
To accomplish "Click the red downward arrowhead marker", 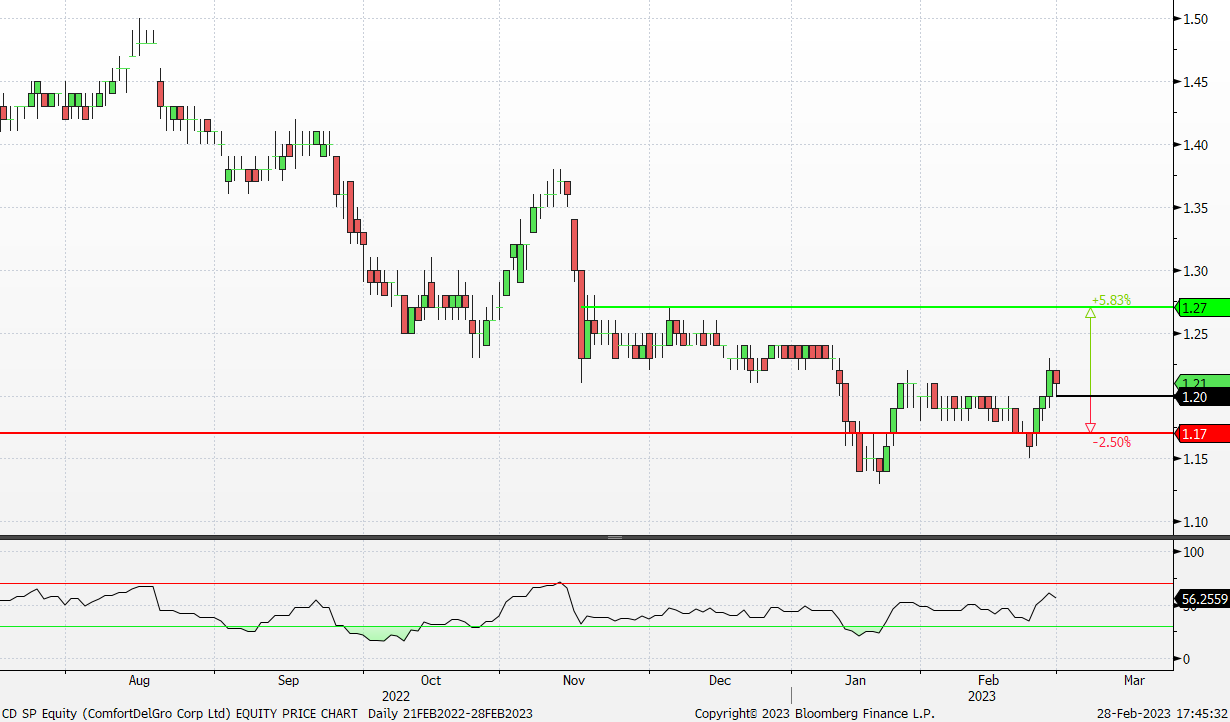I will pos(1090,427).
